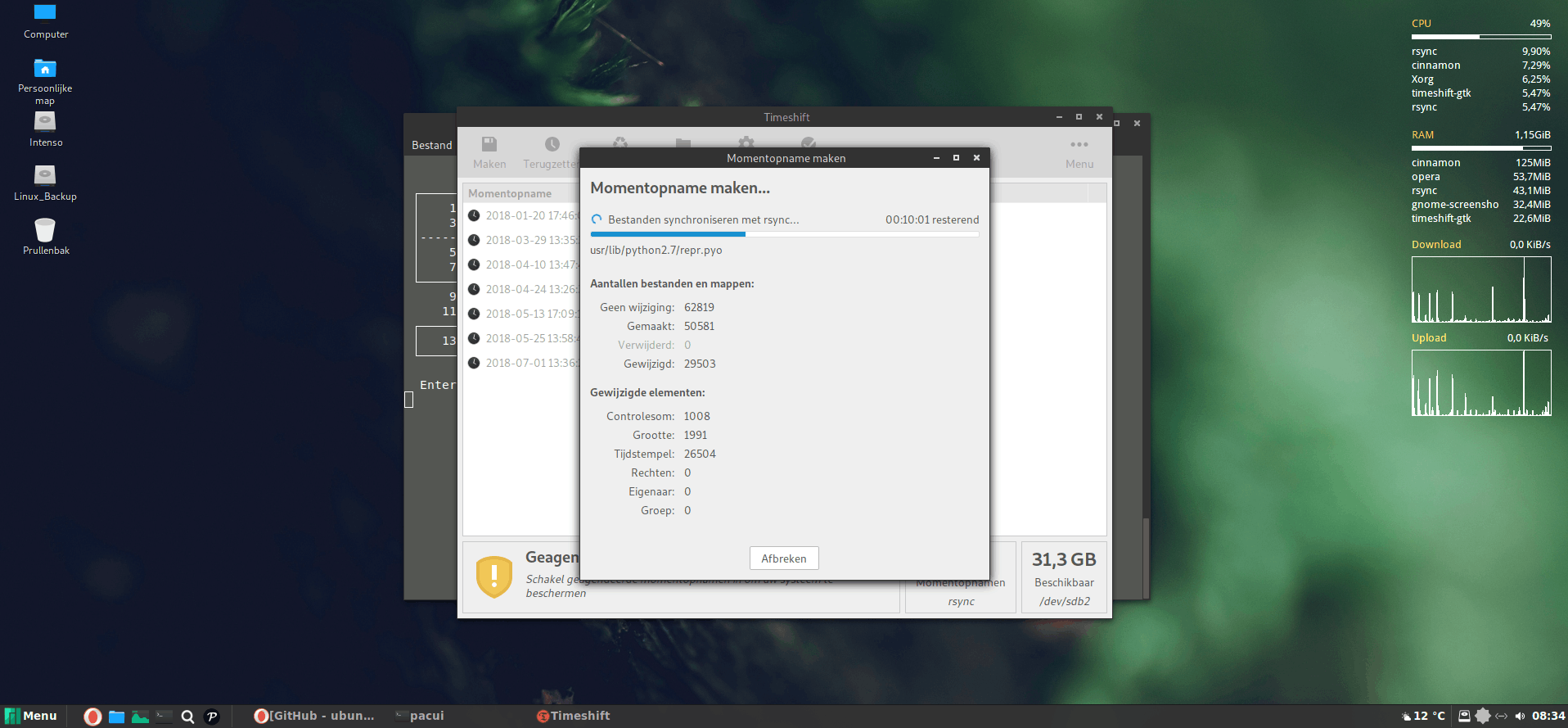Screen dimensions: 1568x728
Task: Click the 08:34 panel clock
Action: tap(1548, 716)
